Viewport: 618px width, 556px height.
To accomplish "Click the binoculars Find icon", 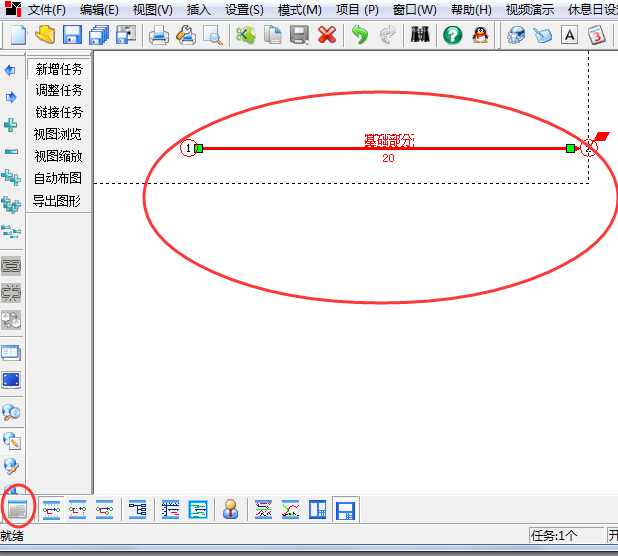I will (x=420, y=36).
